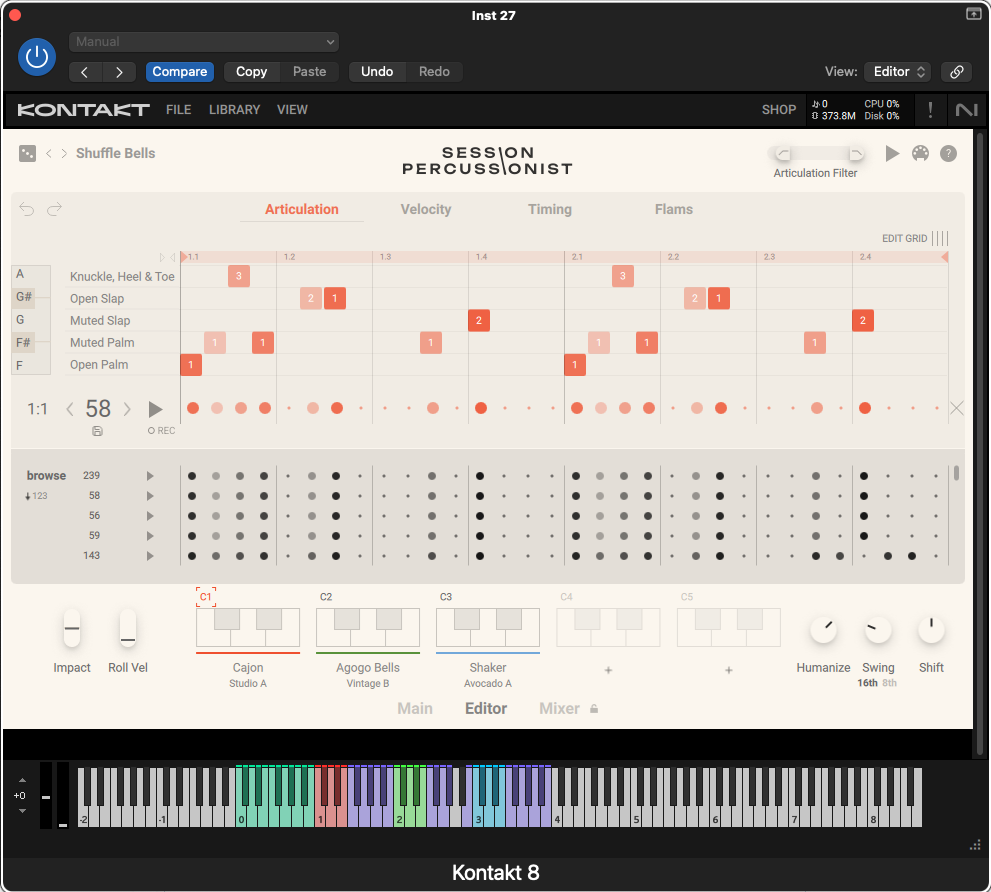Click the randomize dice icon near Shuffle Bells
The height and width of the screenshot is (892, 991).
27,154
